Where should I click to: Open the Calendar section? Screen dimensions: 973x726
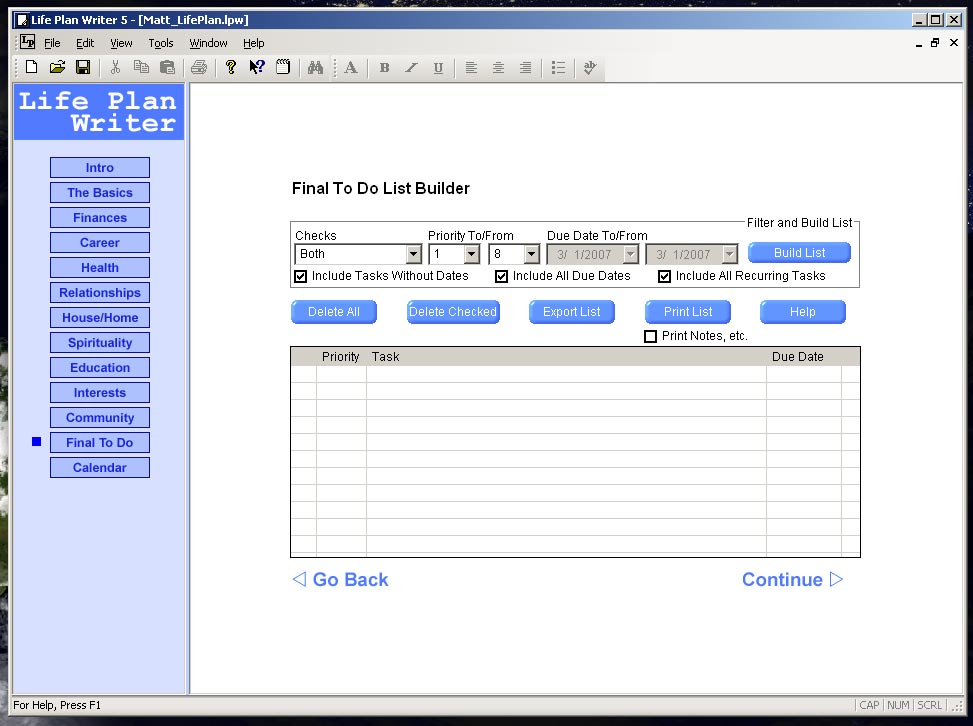(x=100, y=468)
